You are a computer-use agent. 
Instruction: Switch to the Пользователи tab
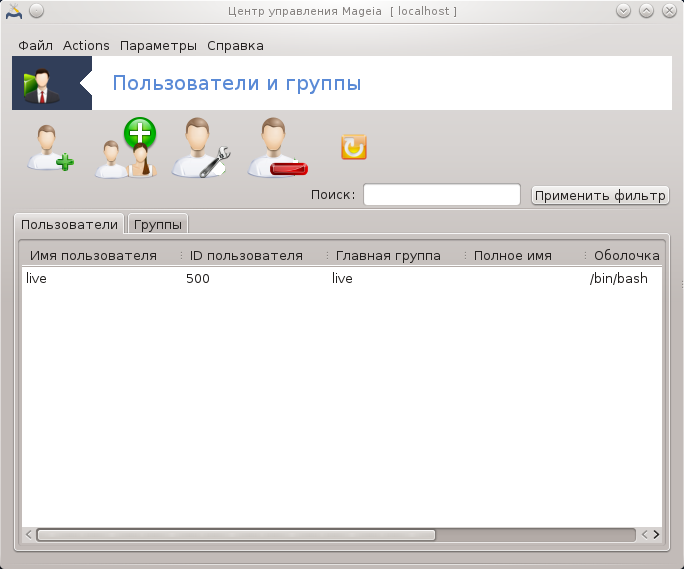coord(69,224)
